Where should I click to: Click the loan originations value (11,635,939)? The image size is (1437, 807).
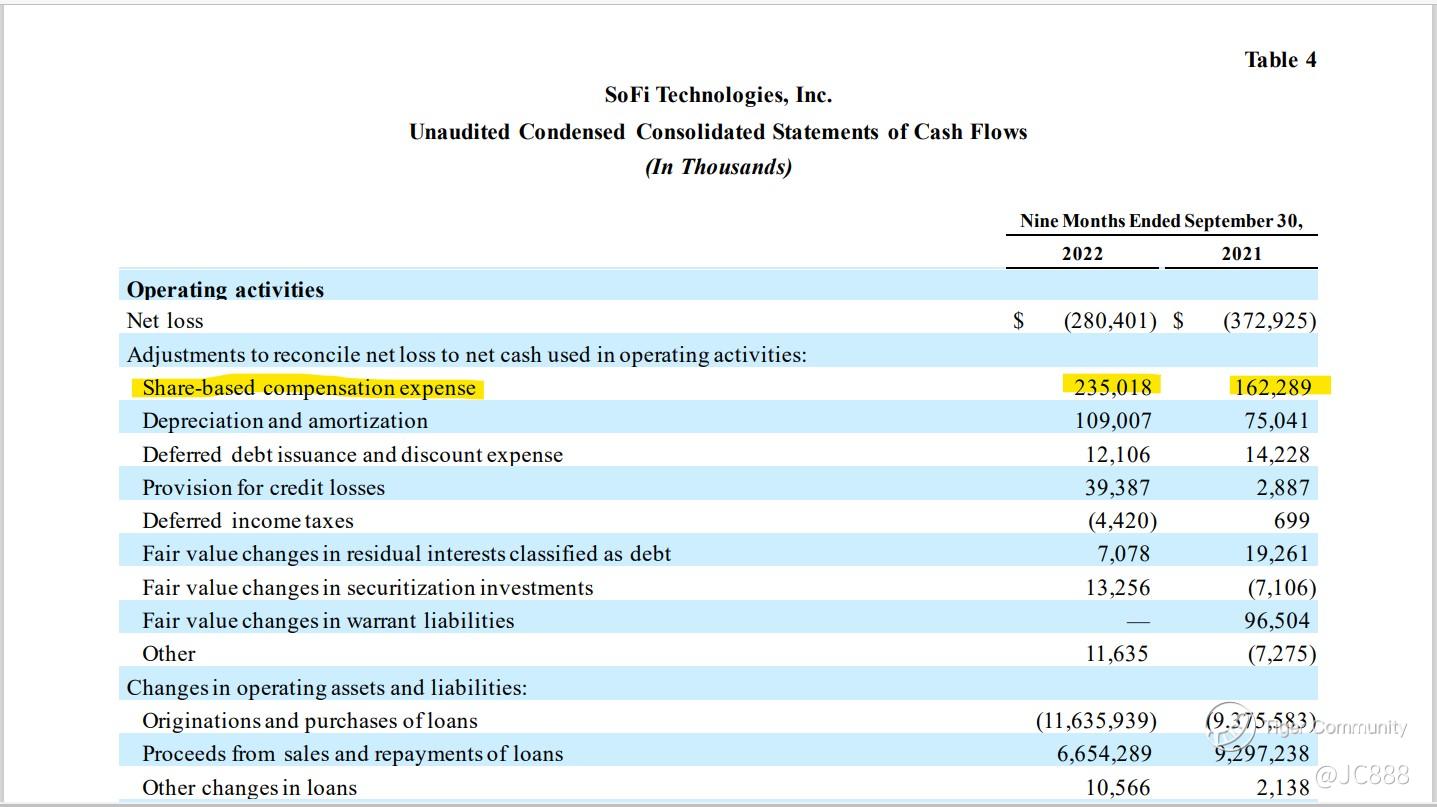(1097, 721)
